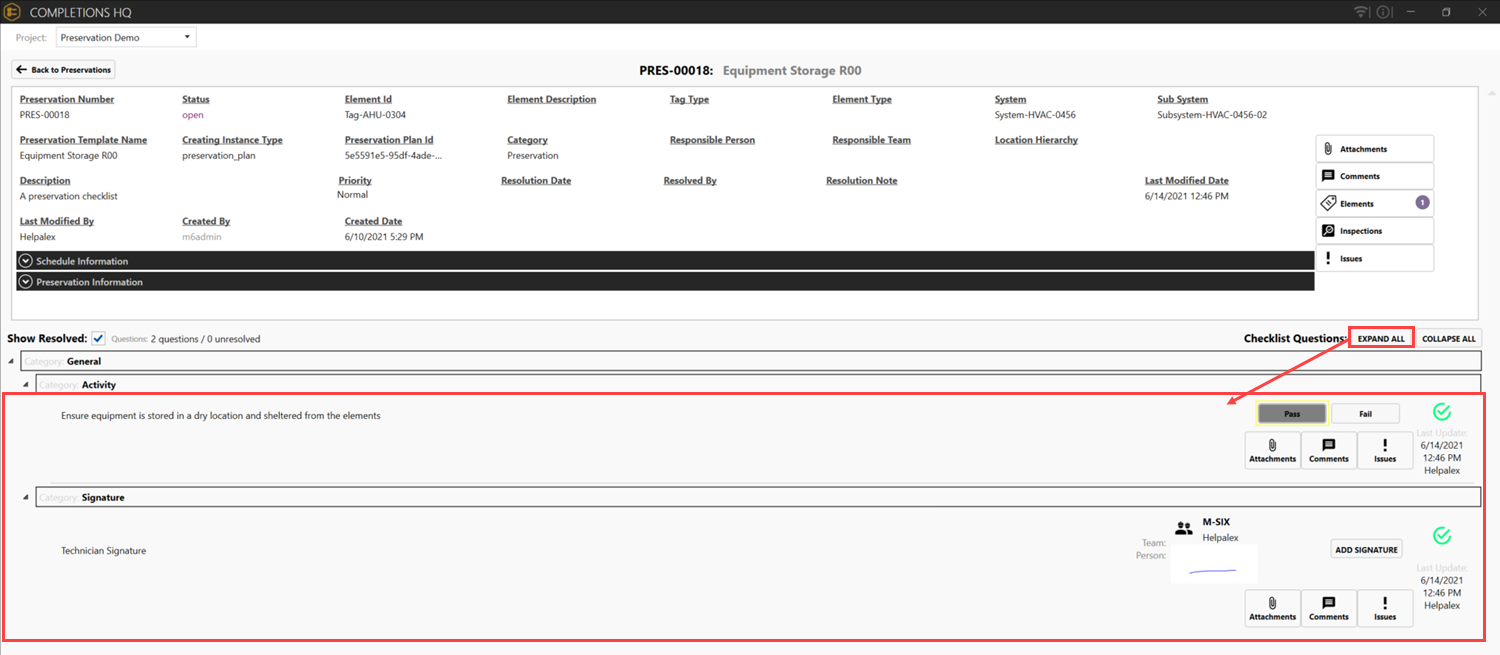Screen dimensions: 1500x655
Task: Click green resolved checkmark beside Add Signature
Action: point(1441,536)
